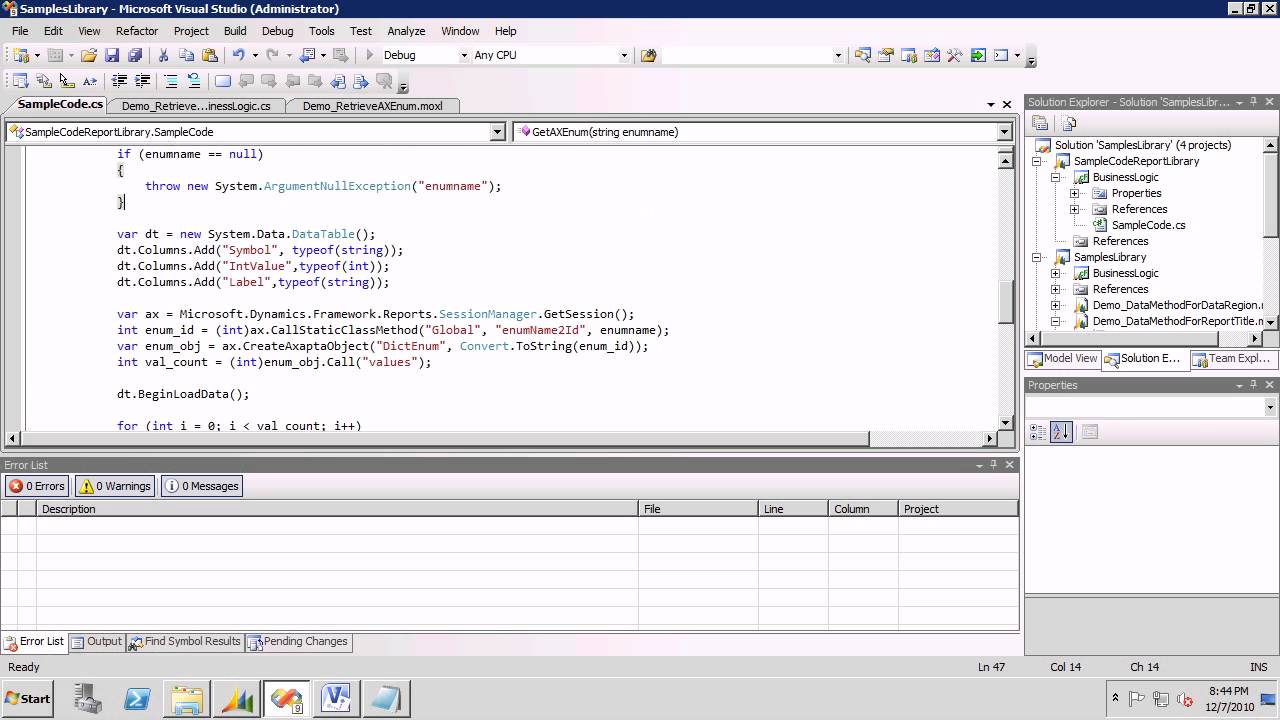Toggle auto-hide pin on Properties panel
Image resolution: width=1280 pixels, height=720 pixels.
click(x=1253, y=385)
